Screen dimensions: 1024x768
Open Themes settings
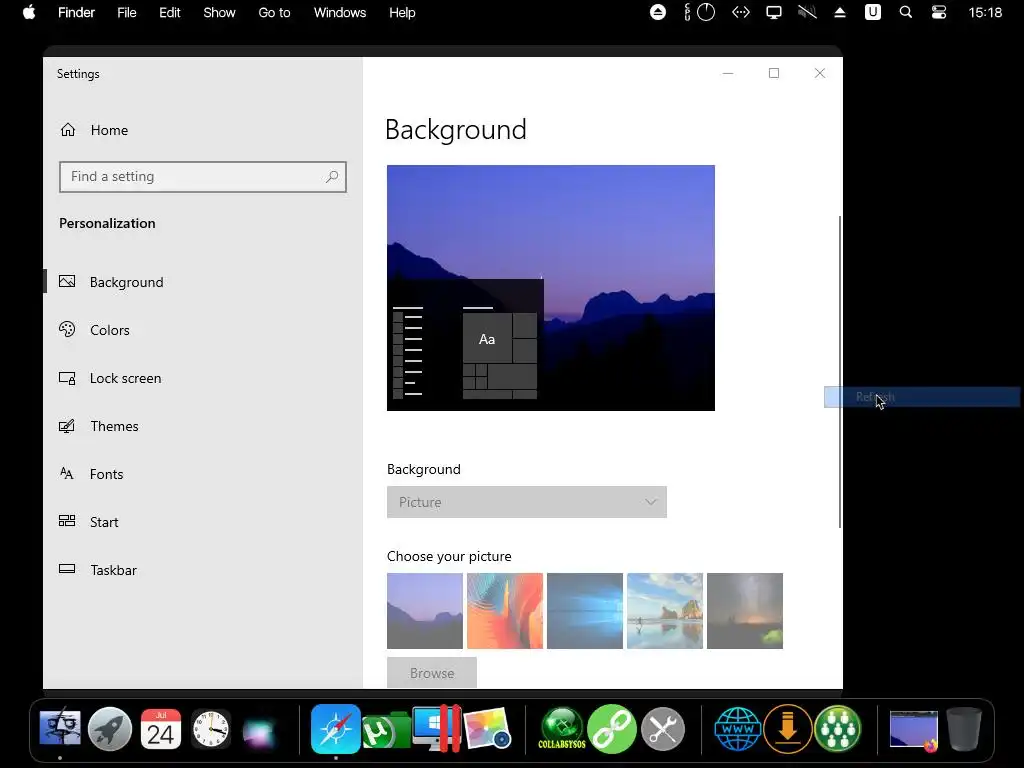(114, 426)
